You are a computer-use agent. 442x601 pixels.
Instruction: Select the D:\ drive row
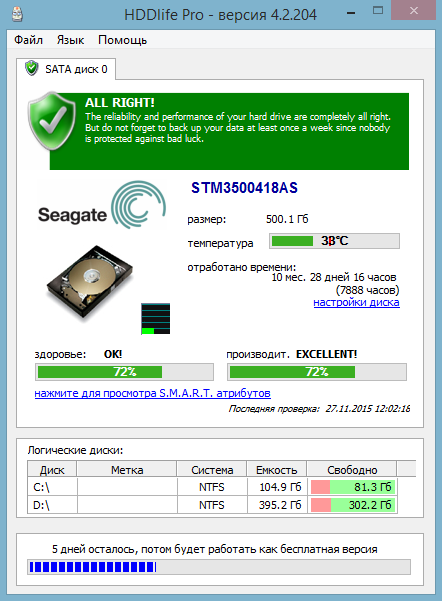click(213, 505)
